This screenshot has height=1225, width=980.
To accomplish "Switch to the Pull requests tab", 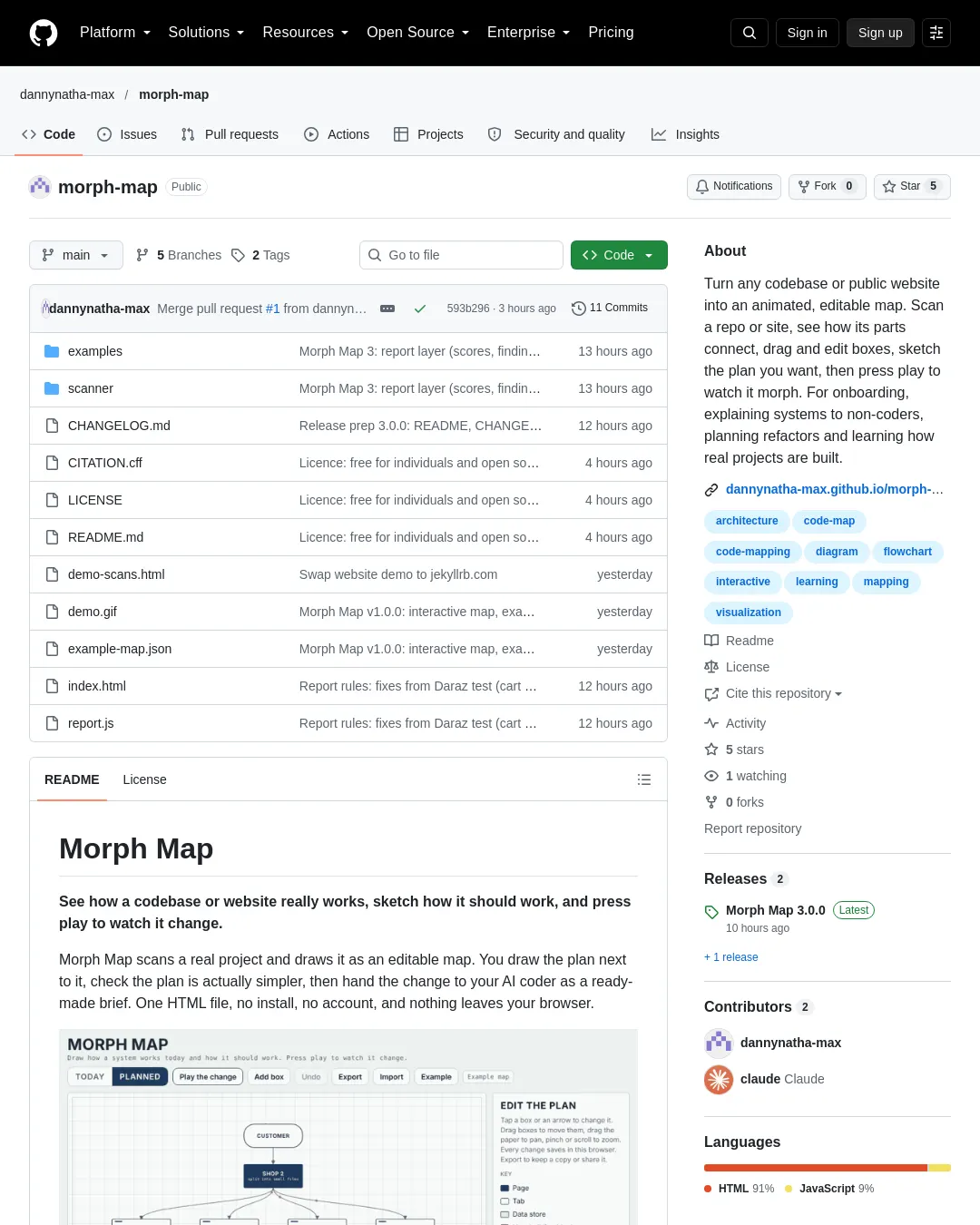I will [230, 134].
